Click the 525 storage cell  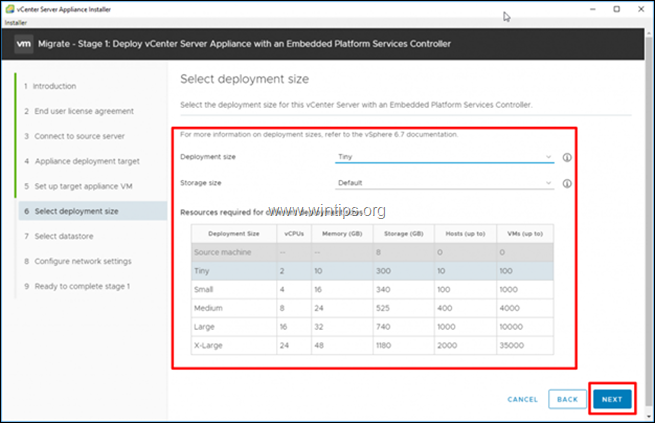click(x=404, y=308)
